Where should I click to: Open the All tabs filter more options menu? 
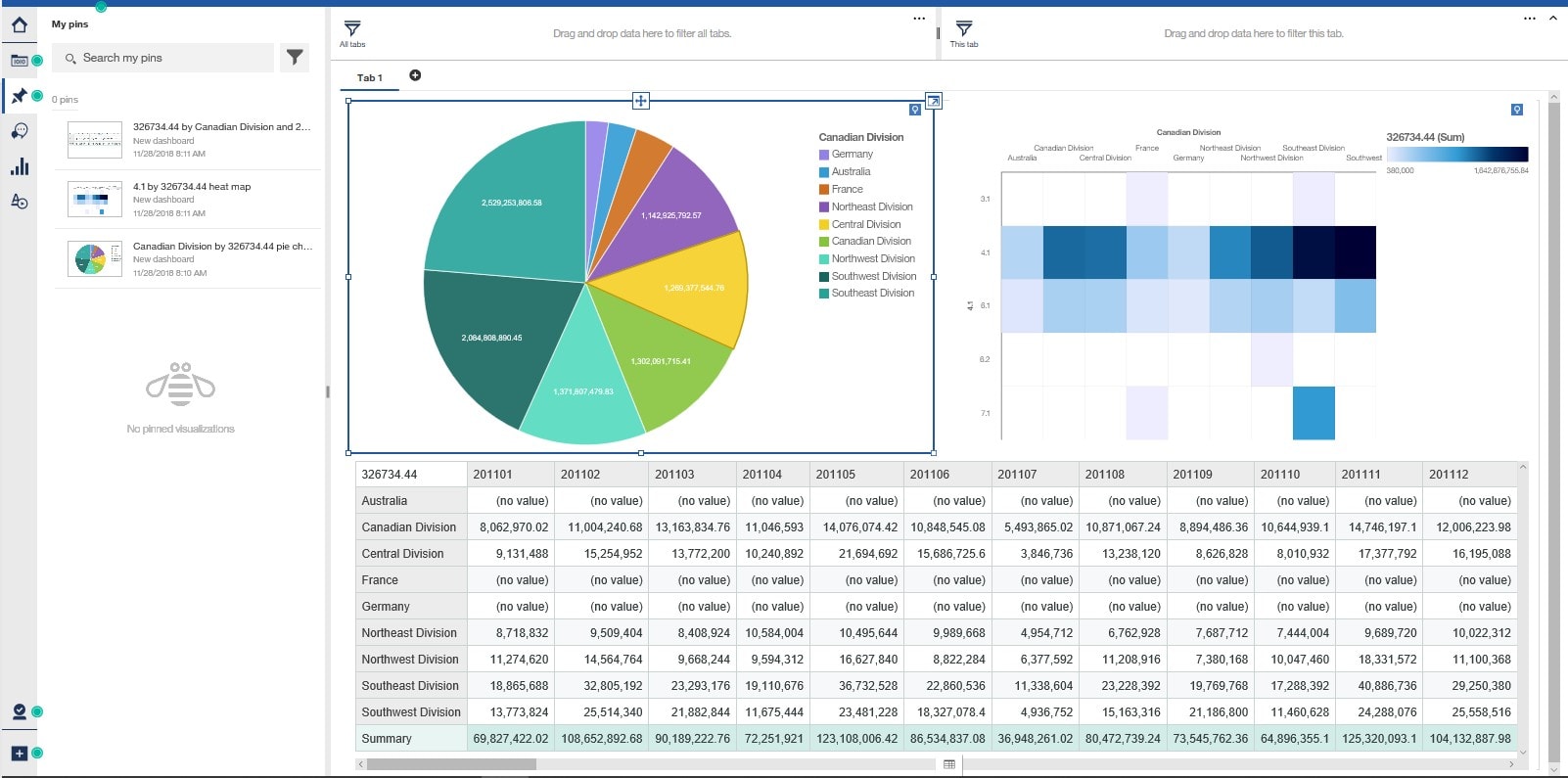click(x=918, y=19)
